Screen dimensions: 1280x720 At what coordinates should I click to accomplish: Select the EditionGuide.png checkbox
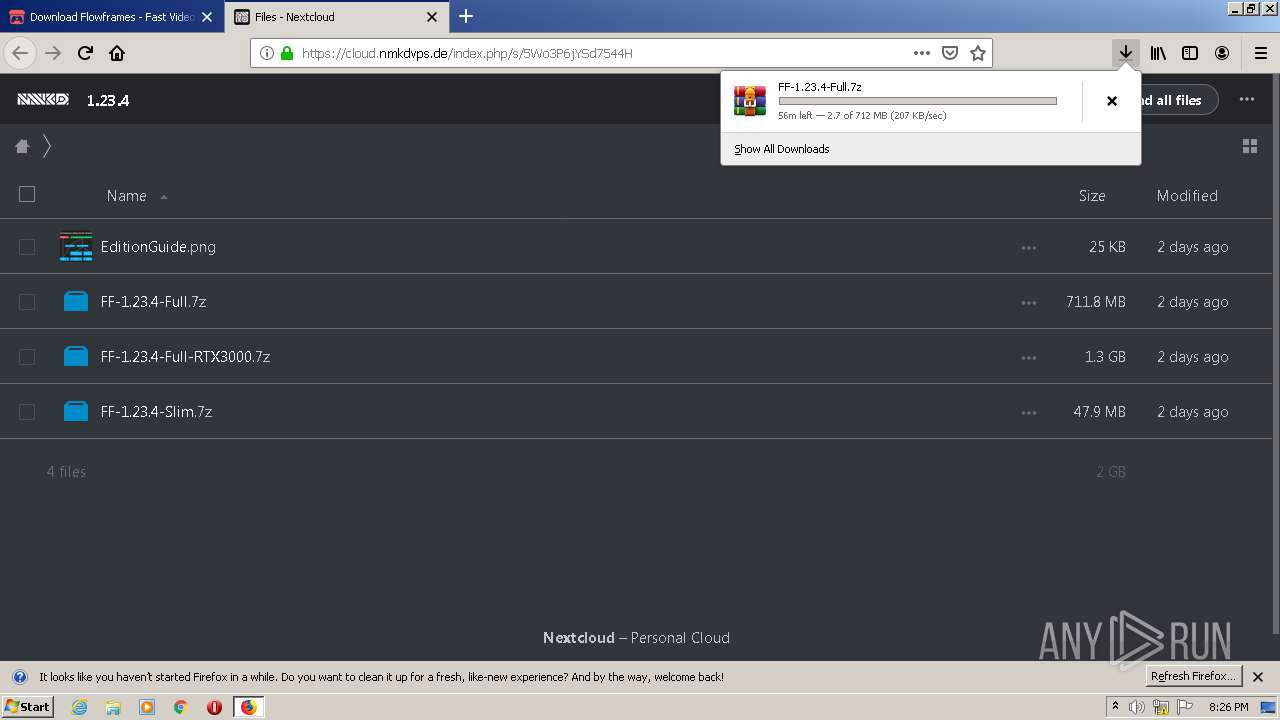tap(27, 247)
